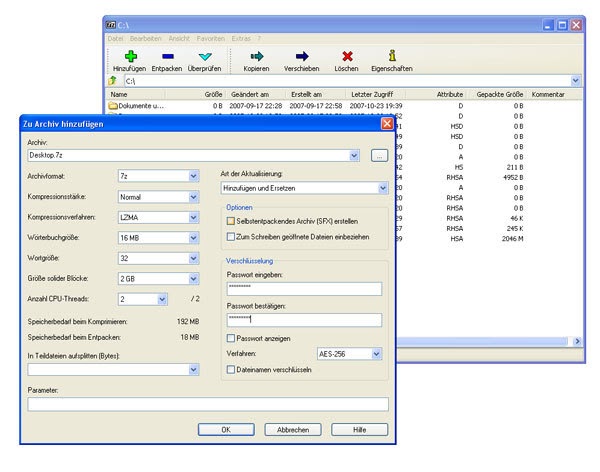Check the Passwort anzeigen box
Image resolution: width=600 pixels, height=472 pixels.
tap(231, 338)
